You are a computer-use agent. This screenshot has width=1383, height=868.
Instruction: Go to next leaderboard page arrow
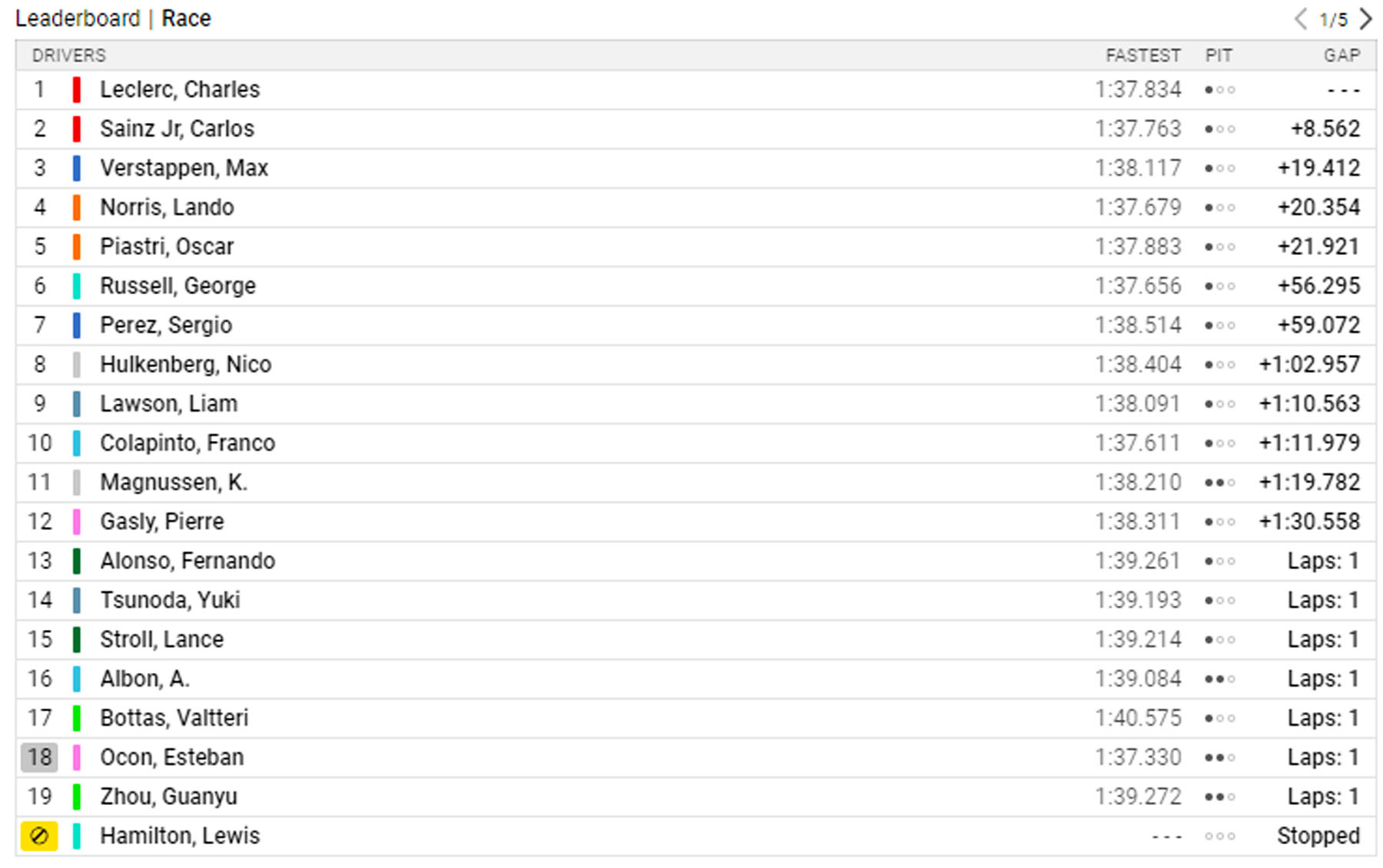tap(1365, 19)
